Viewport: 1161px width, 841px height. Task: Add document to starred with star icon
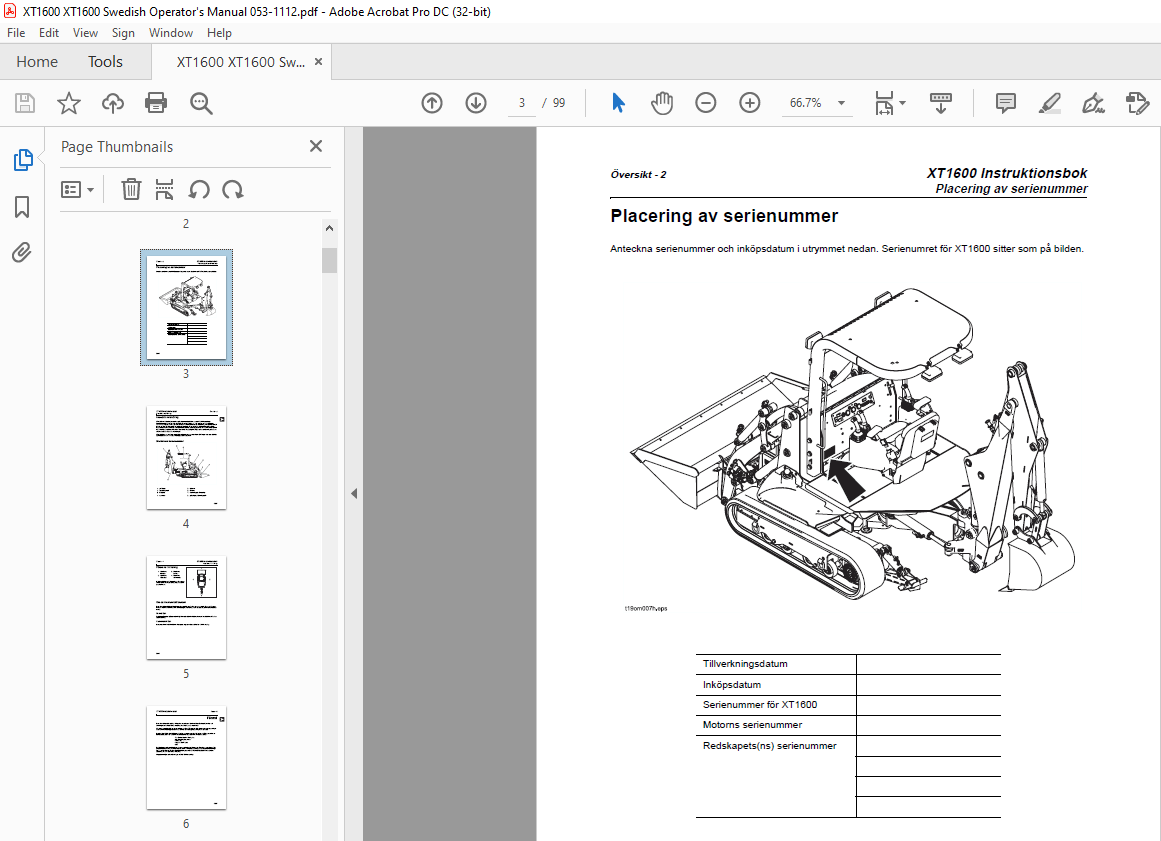(x=69, y=103)
